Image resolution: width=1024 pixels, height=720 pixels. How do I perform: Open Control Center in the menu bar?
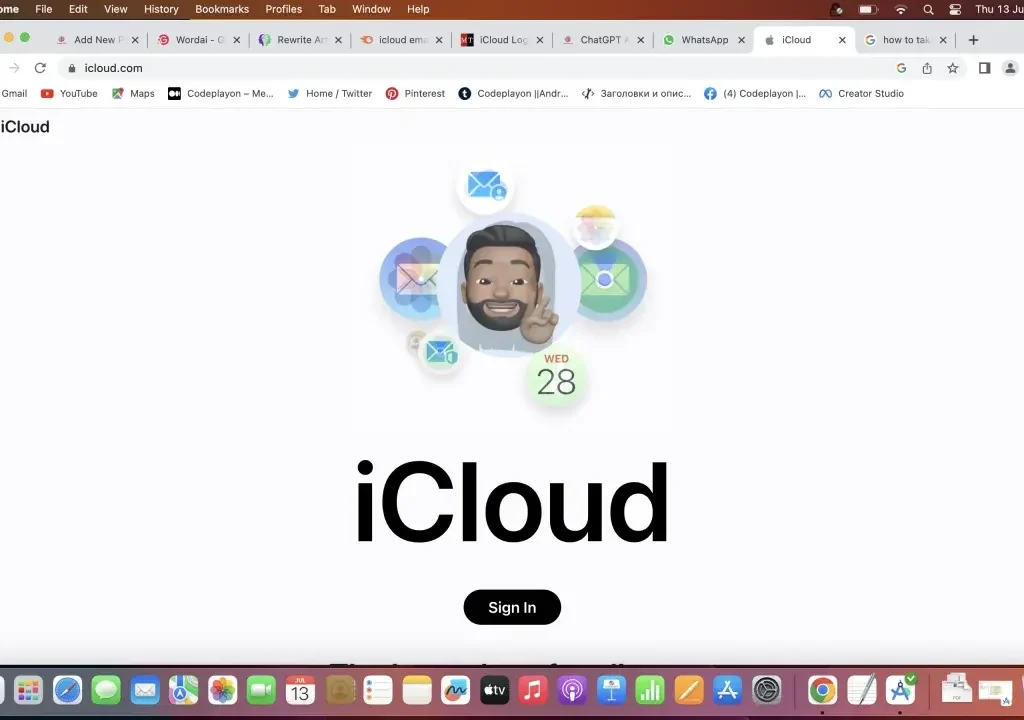(x=955, y=9)
